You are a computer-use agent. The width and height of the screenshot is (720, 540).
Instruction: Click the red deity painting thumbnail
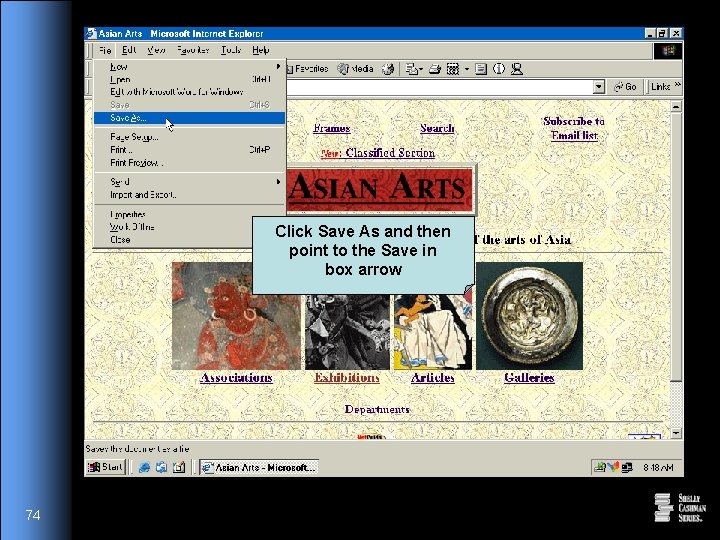click(236, 316)
